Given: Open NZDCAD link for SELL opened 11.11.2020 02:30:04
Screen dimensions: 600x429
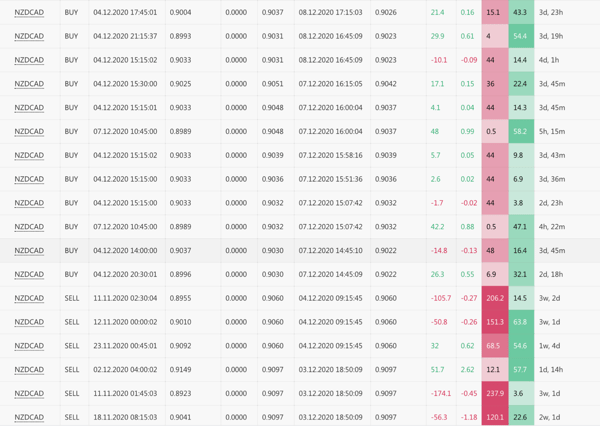Looking at the screenshot, I should 29,298.
